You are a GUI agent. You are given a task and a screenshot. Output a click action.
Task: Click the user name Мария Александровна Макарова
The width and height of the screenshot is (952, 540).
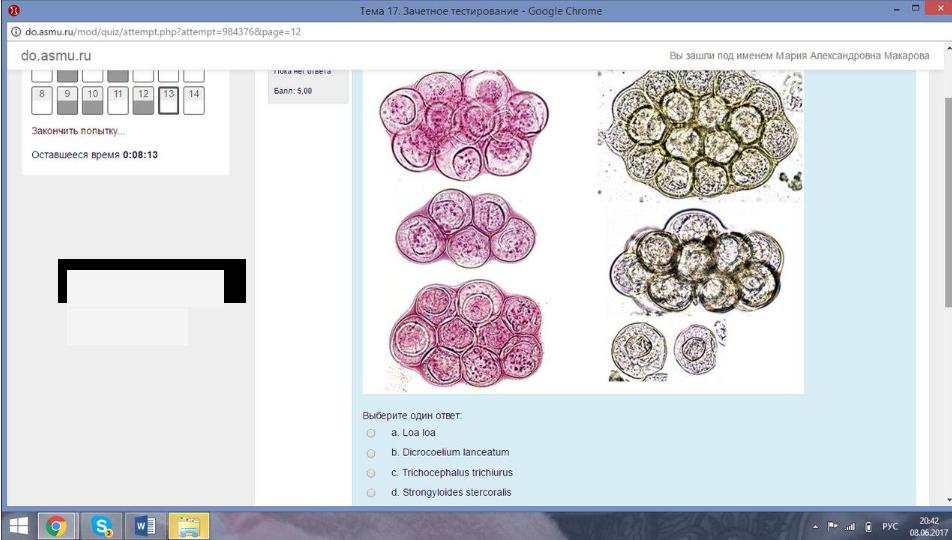(852, 55)
